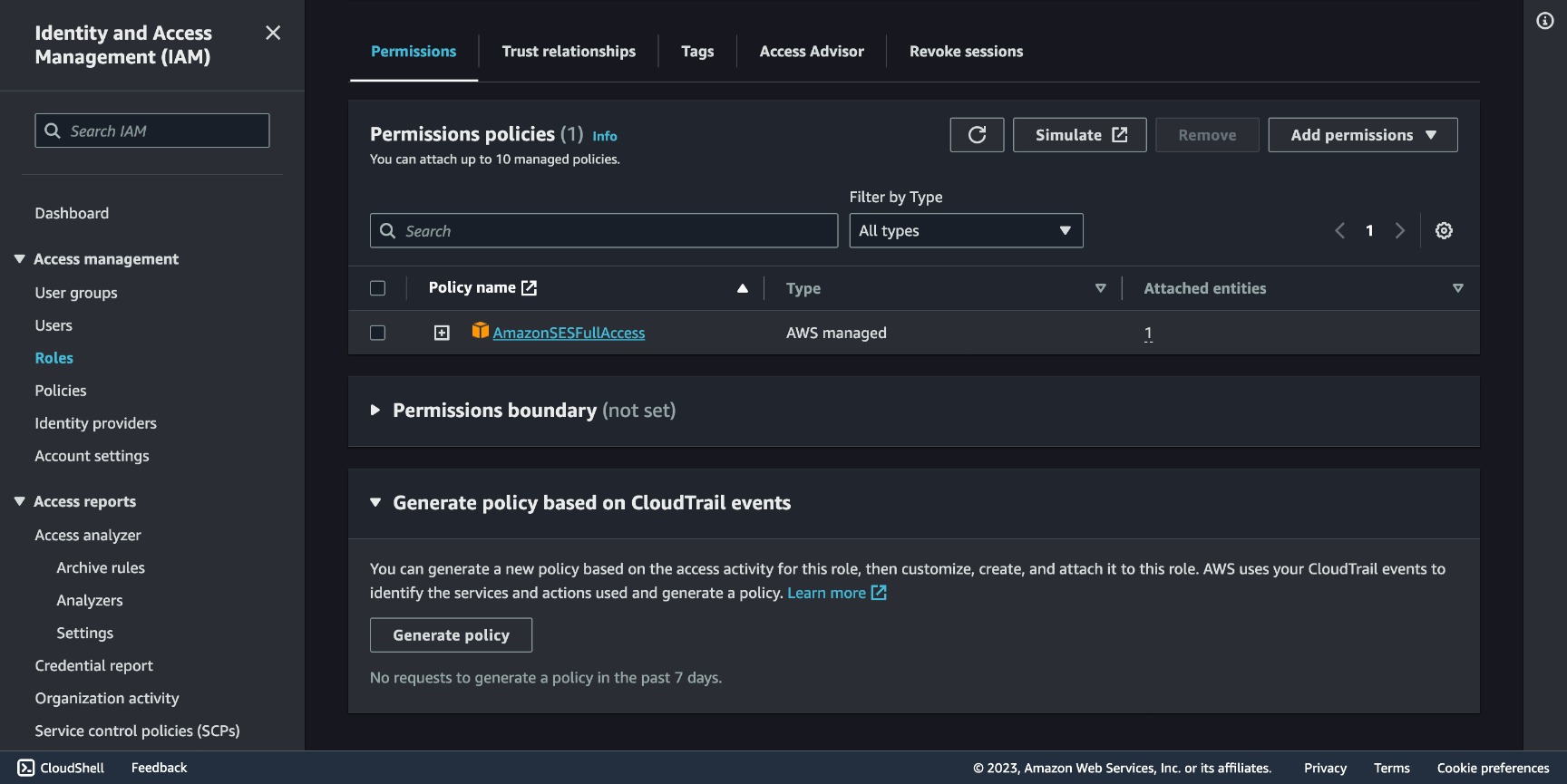Open Access analyzer Settings in sidebar

pyautogui.click(x=85, y=634)
